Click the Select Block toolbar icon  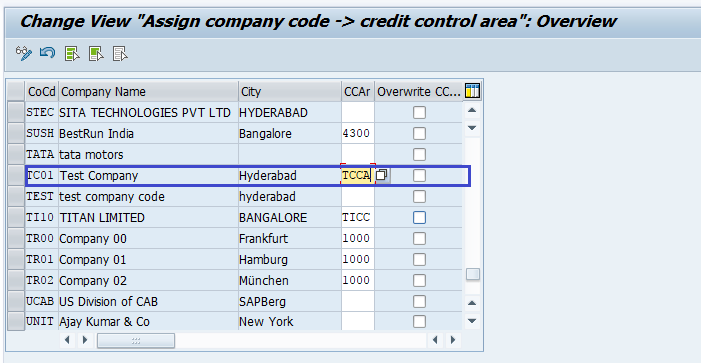(96, 54)
